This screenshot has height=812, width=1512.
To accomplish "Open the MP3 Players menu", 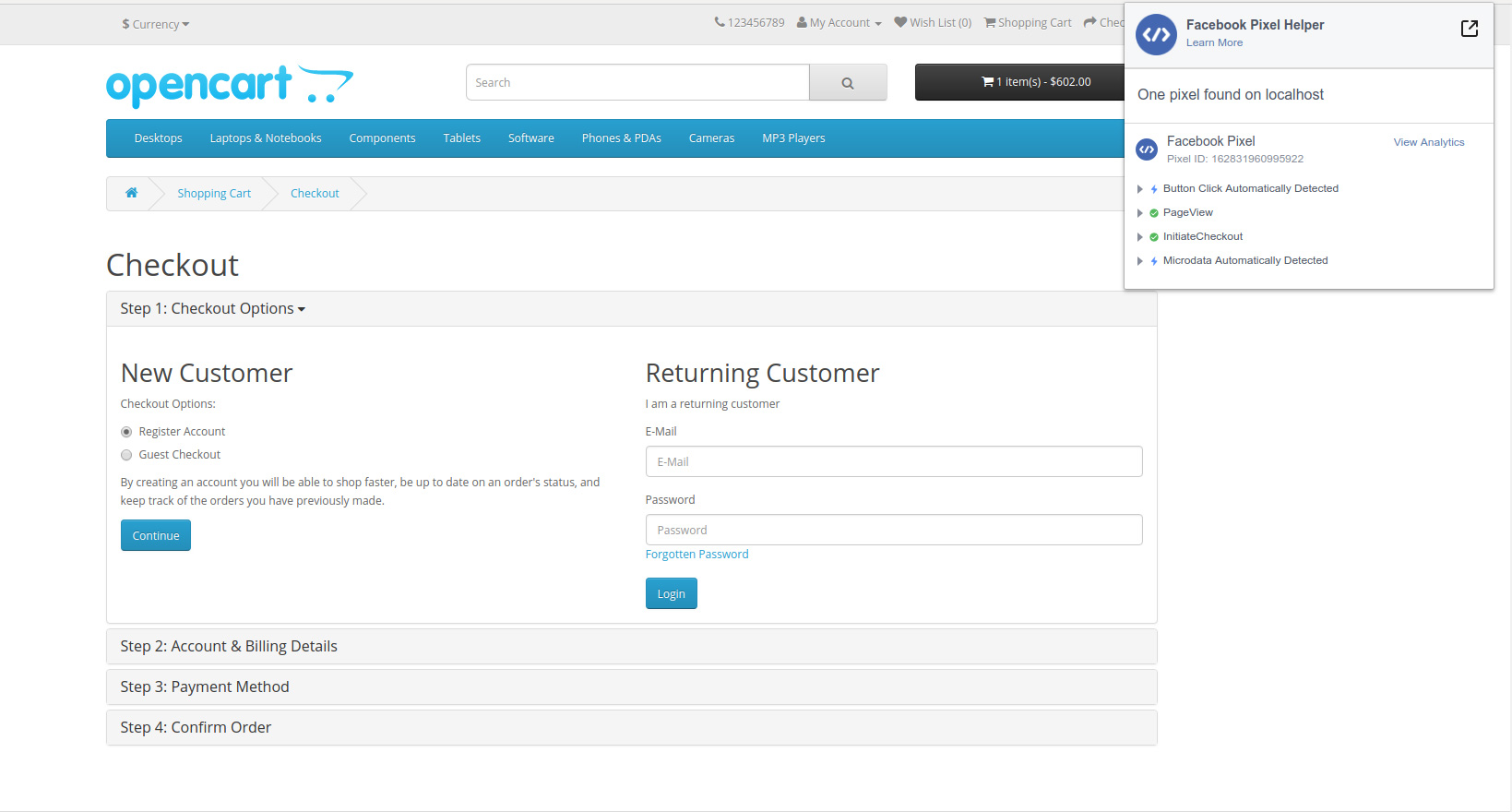I will point(793,138).
